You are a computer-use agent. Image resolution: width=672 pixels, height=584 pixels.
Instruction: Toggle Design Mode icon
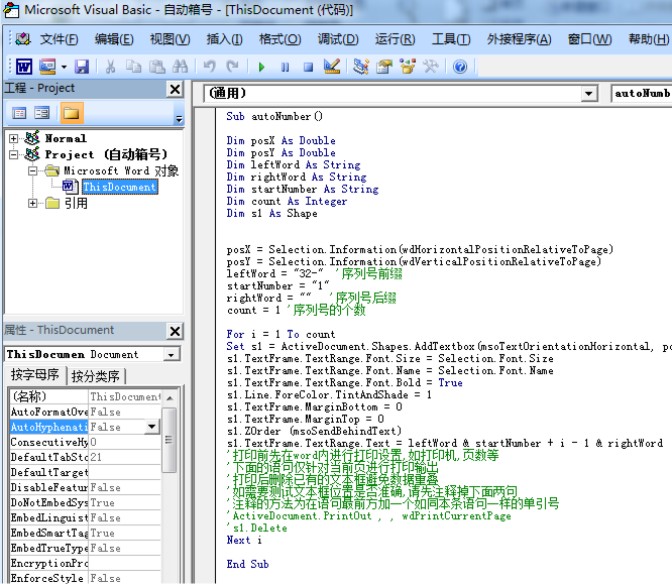click(332, 66)
